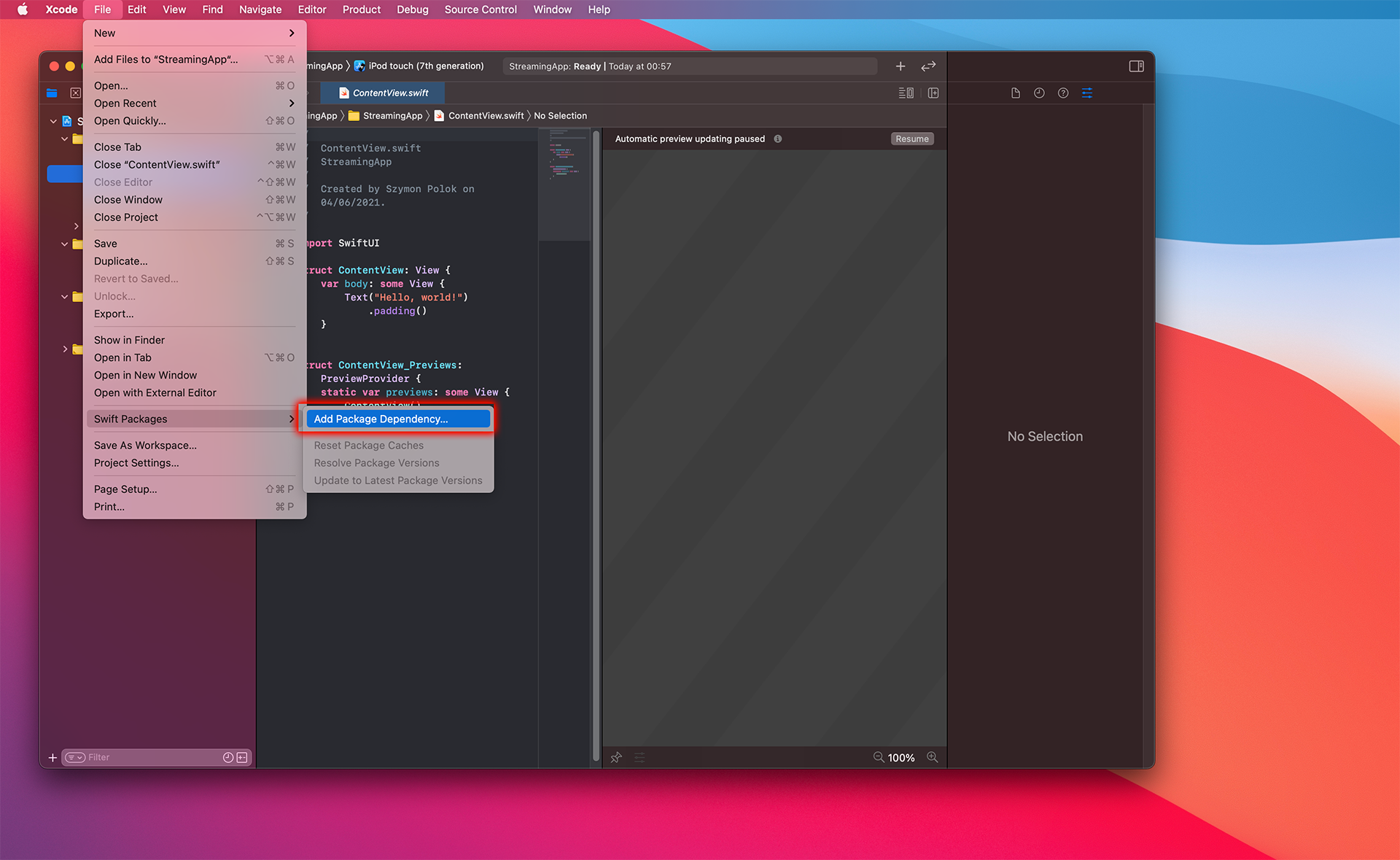Select Swift Packages menu entry
Viewport: 1400px width, 860px height.
[195, 419]
